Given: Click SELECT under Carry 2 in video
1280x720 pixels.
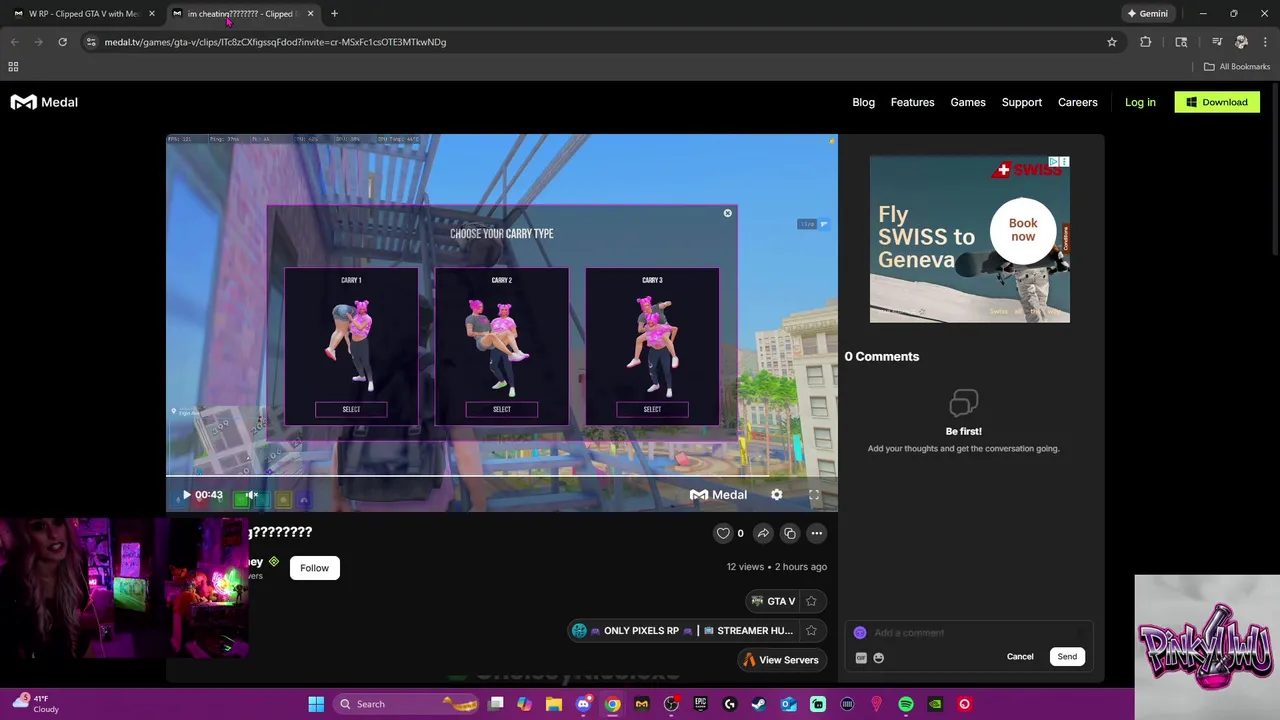Looking at the screenshot, I should pos(502,409).
